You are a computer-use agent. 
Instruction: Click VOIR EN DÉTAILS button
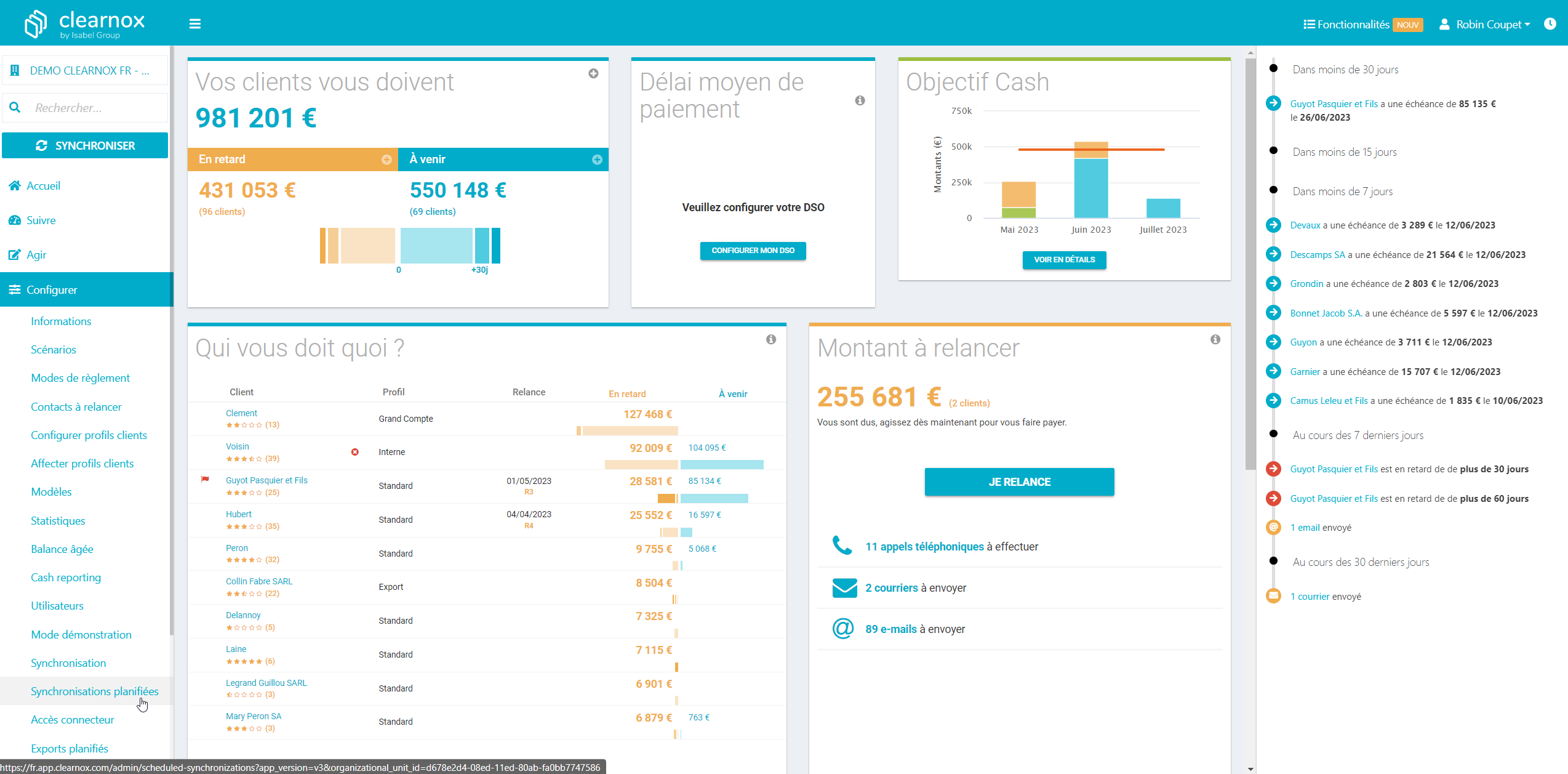pos(1064,260)
